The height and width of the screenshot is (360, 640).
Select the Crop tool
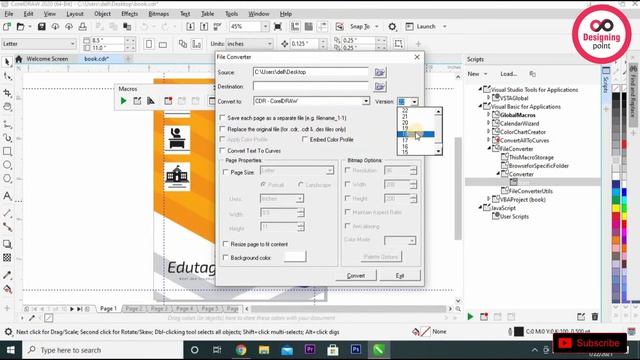[7, 93]
